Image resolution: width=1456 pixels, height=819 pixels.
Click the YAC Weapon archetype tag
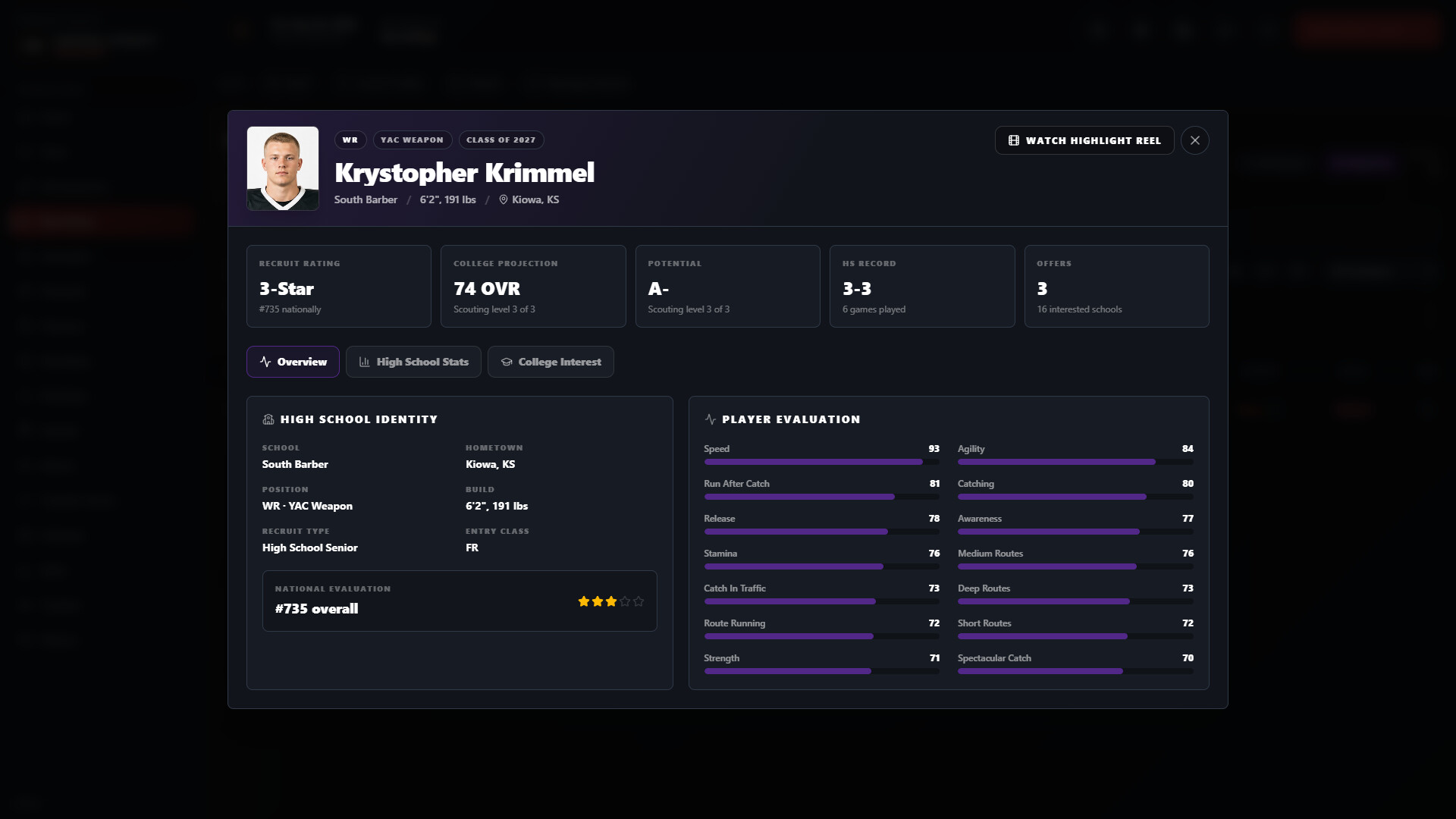pos(413,140)
